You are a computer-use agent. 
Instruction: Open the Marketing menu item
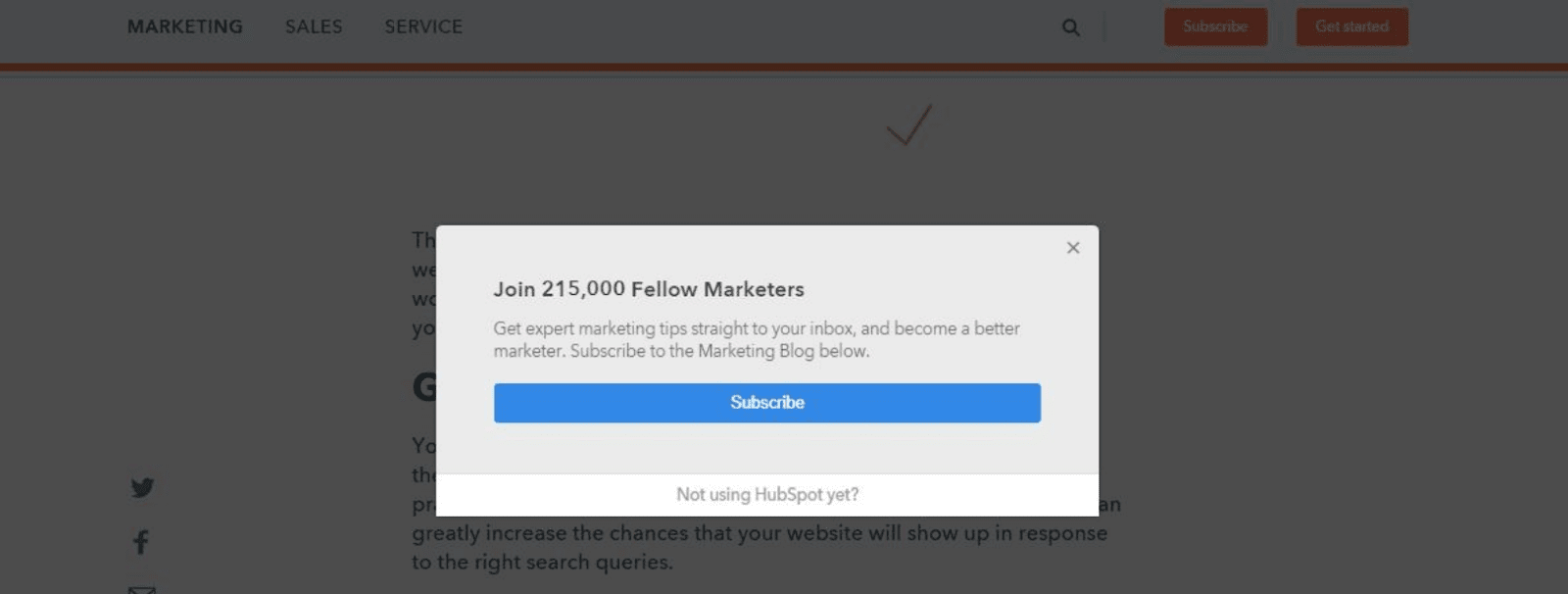pos(184,26)
